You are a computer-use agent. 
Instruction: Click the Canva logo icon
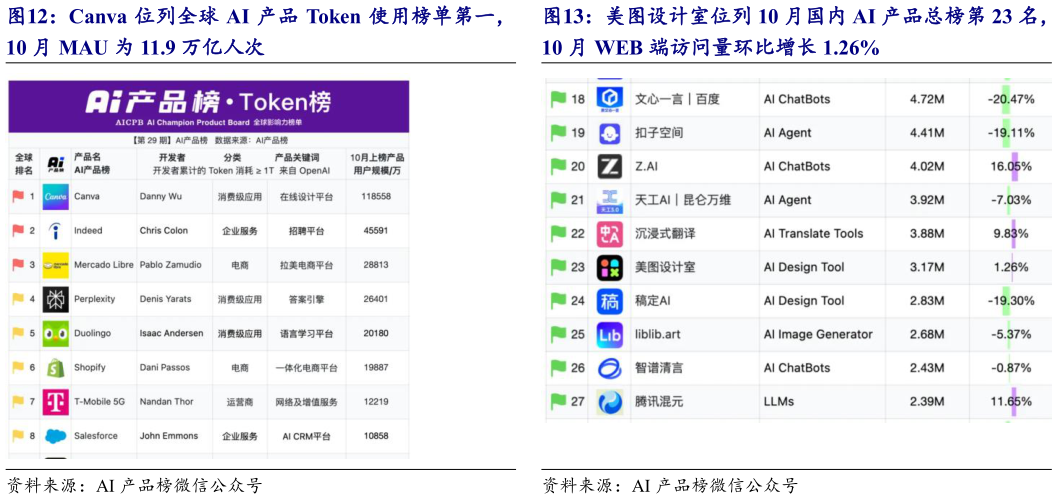(55, 197)
